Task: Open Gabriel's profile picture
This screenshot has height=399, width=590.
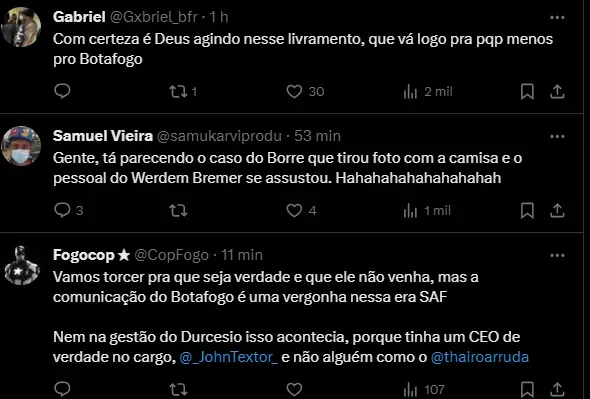Action: coord(21,27)
